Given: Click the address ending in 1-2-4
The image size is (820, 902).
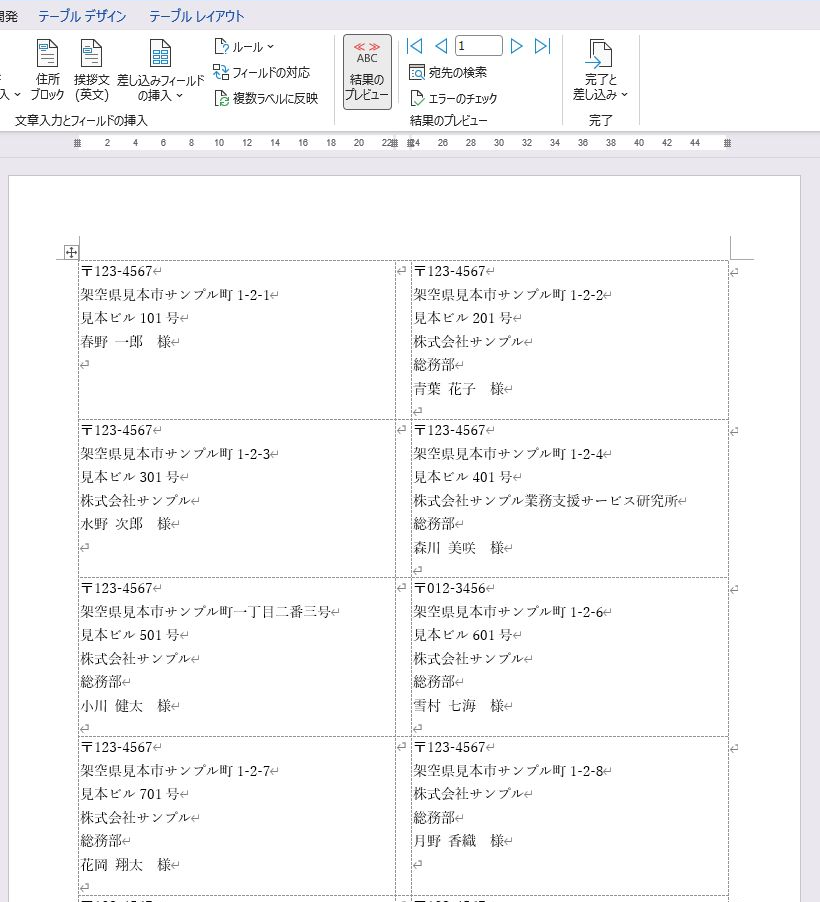Looking at the screenshot, I should pos(509,454).
